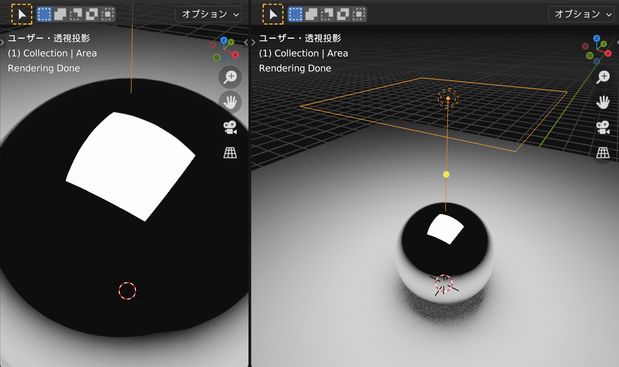Click white light reflection on left viewport sphere
619x367 pixels.
coord(130,166)
